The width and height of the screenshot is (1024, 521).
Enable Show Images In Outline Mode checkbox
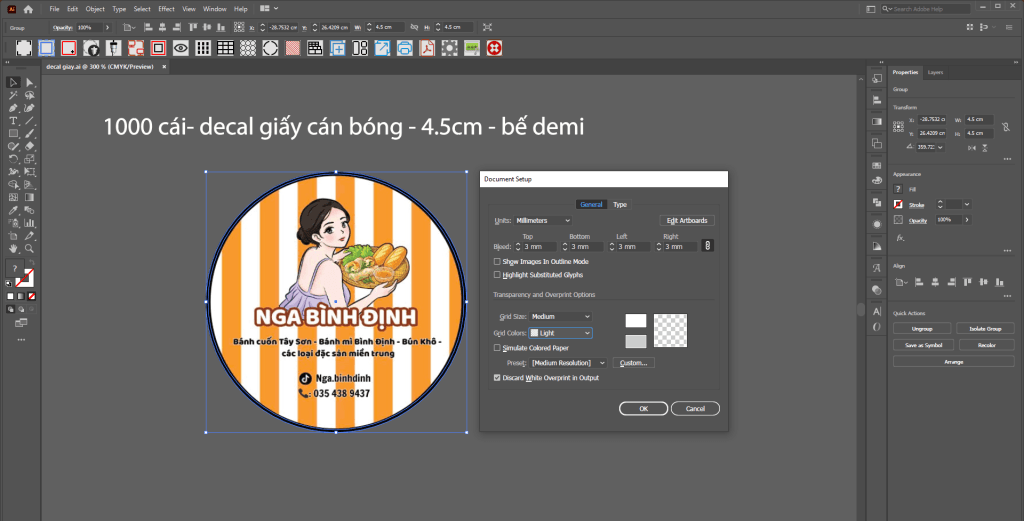[x=497, y=262]
